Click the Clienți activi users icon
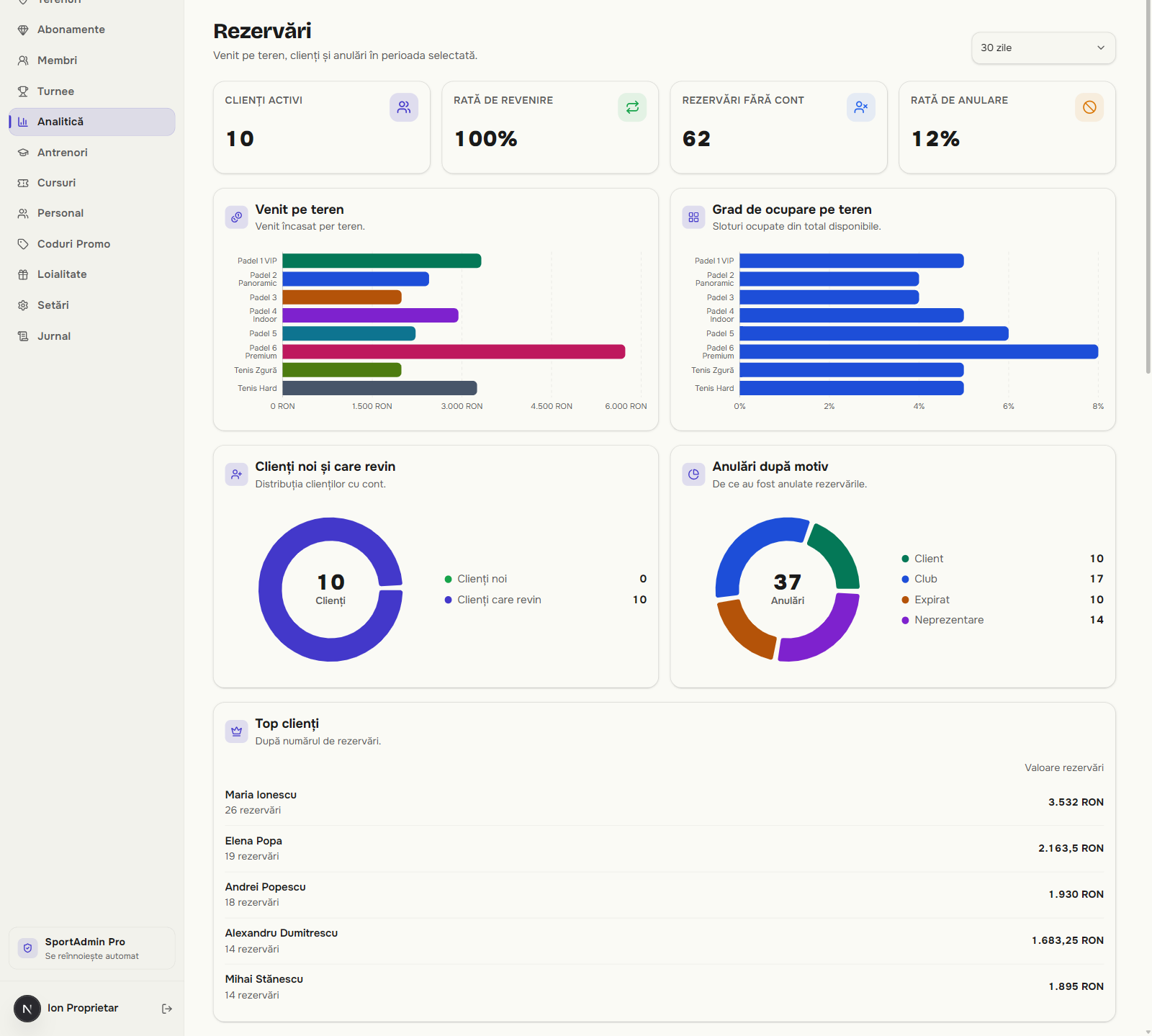Image resolution: width=1152 pixels, height=1036 pixels. [x=404, y=107]
